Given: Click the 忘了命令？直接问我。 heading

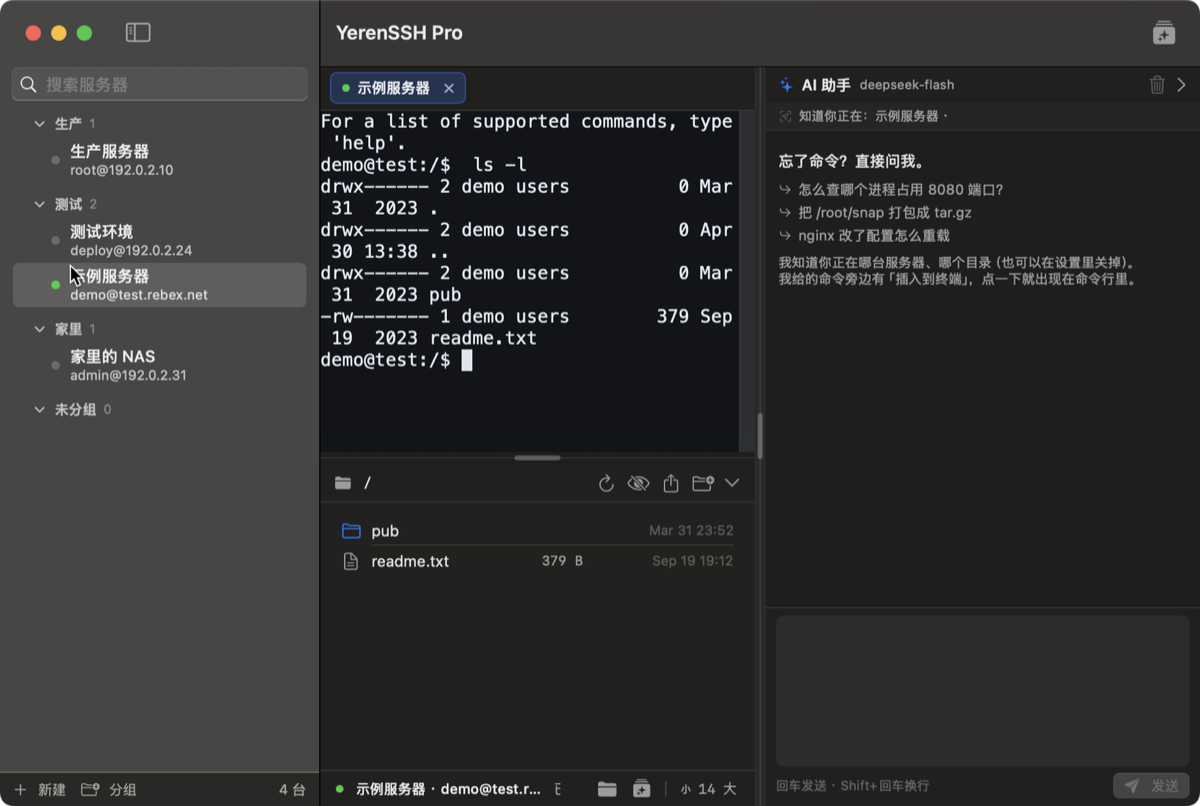Looking at the screenshot, I should [x=851, y=161].
